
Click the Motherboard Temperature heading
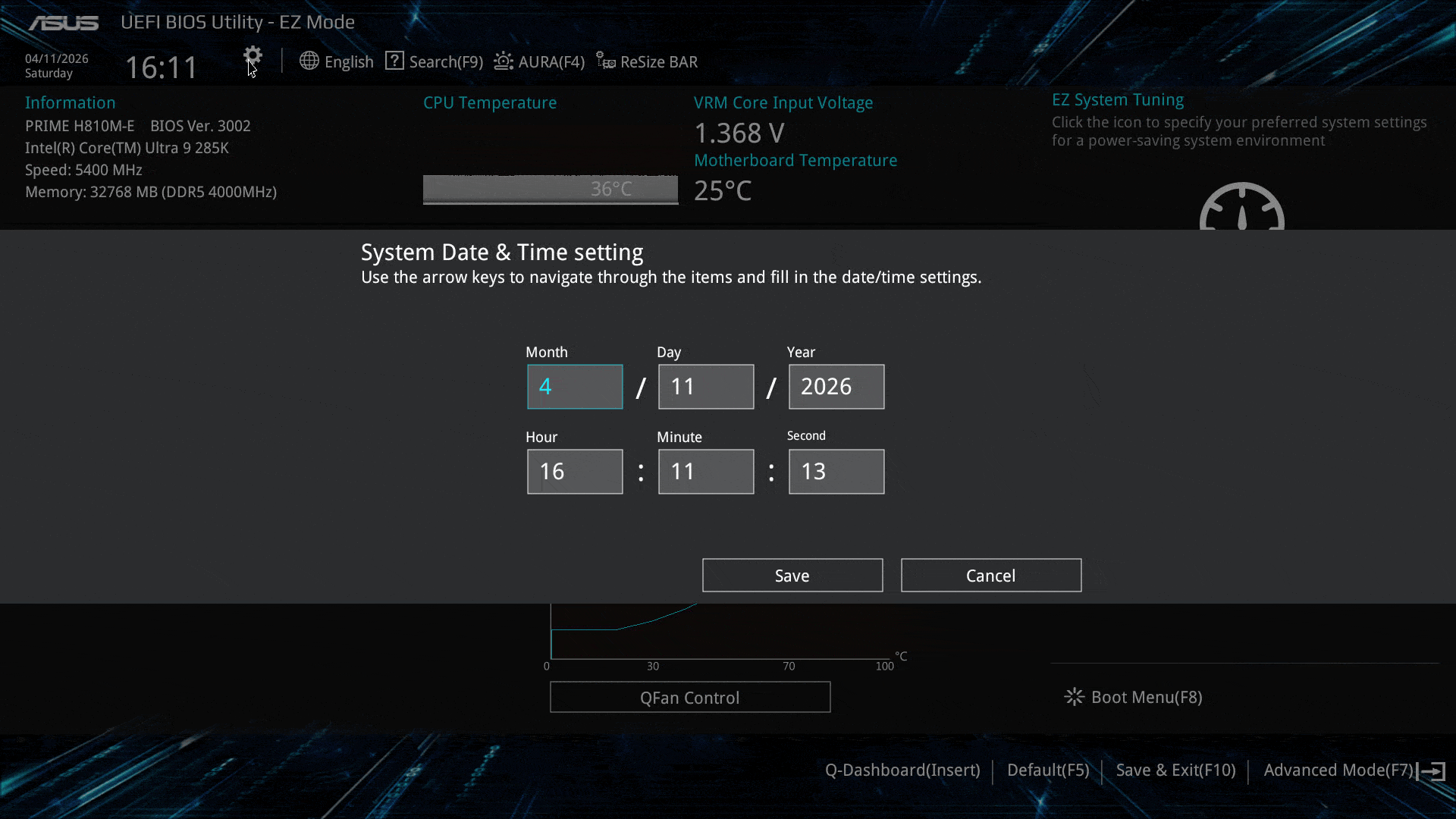point(795,161)
